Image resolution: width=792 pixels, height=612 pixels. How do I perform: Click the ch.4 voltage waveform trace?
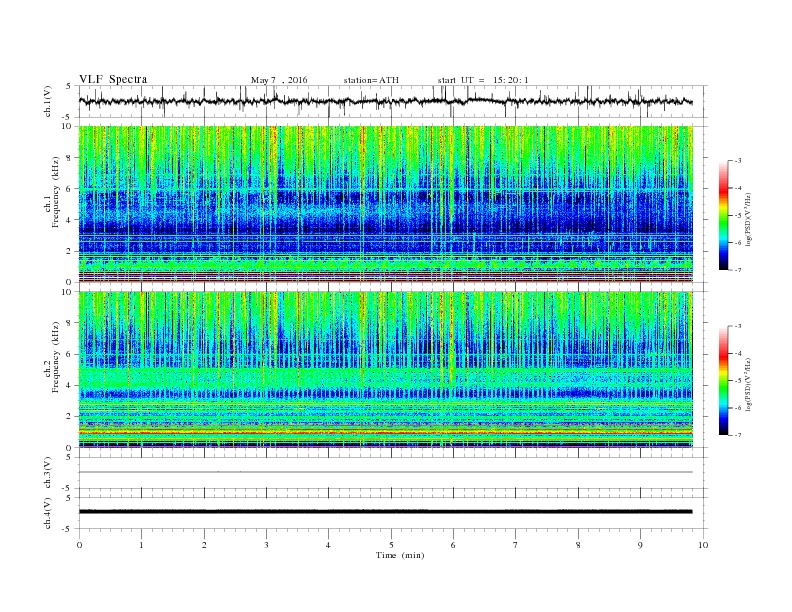tap(386, 512)
